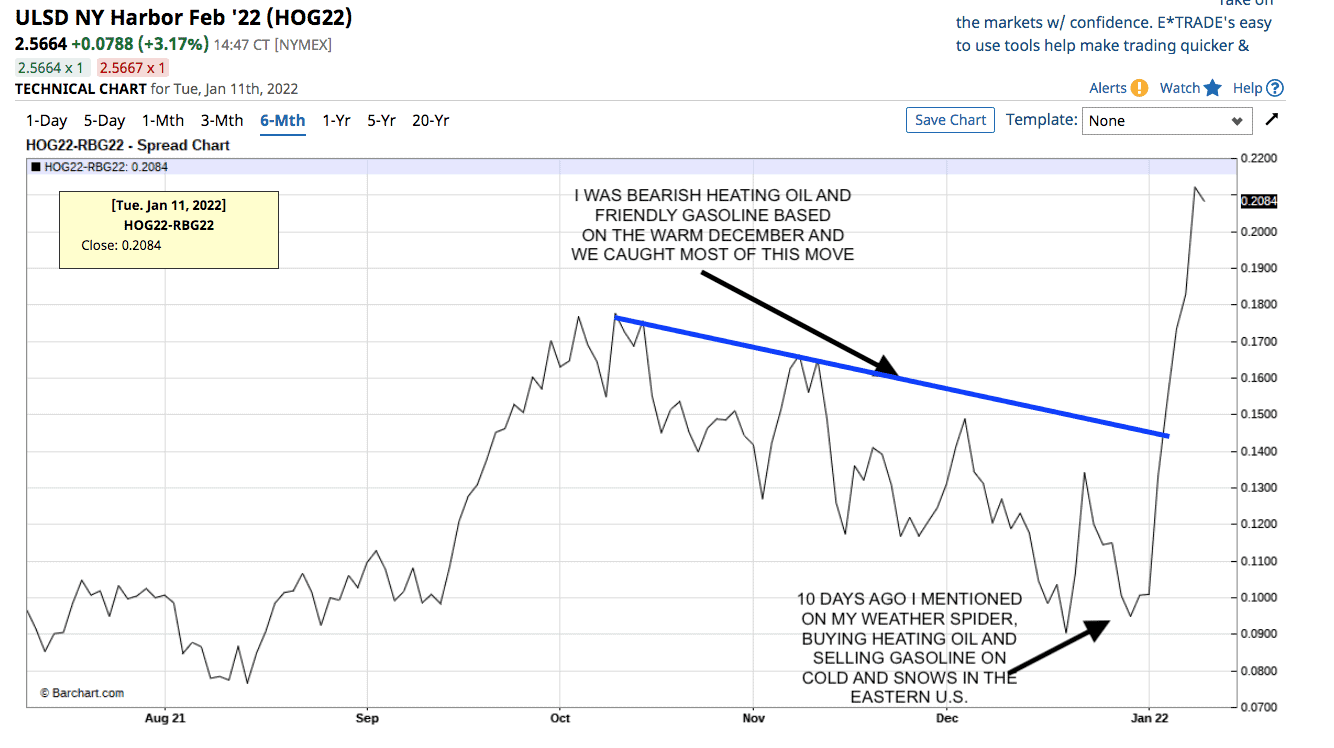Click the Help question mark icon
The image size is (1334, 748).
point(1274,88)
